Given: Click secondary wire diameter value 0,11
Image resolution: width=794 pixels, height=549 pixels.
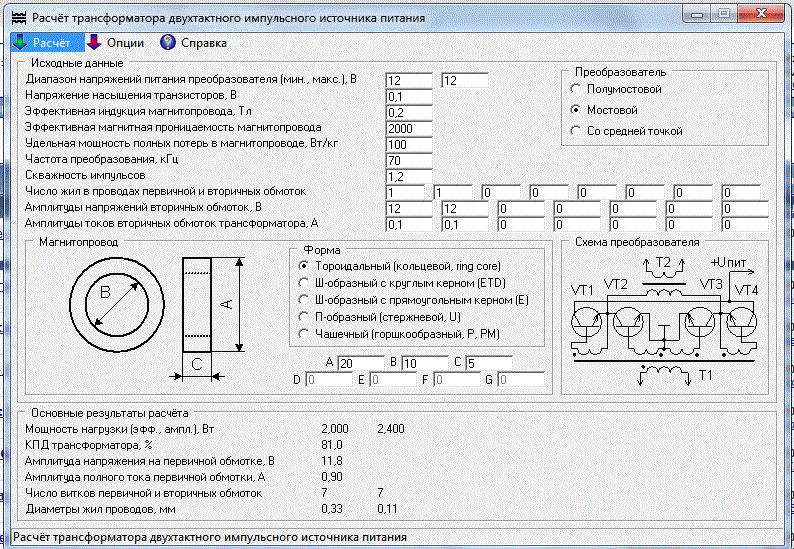Looking at the screenshot, I should pyautogui.click(x=387, y=509).
